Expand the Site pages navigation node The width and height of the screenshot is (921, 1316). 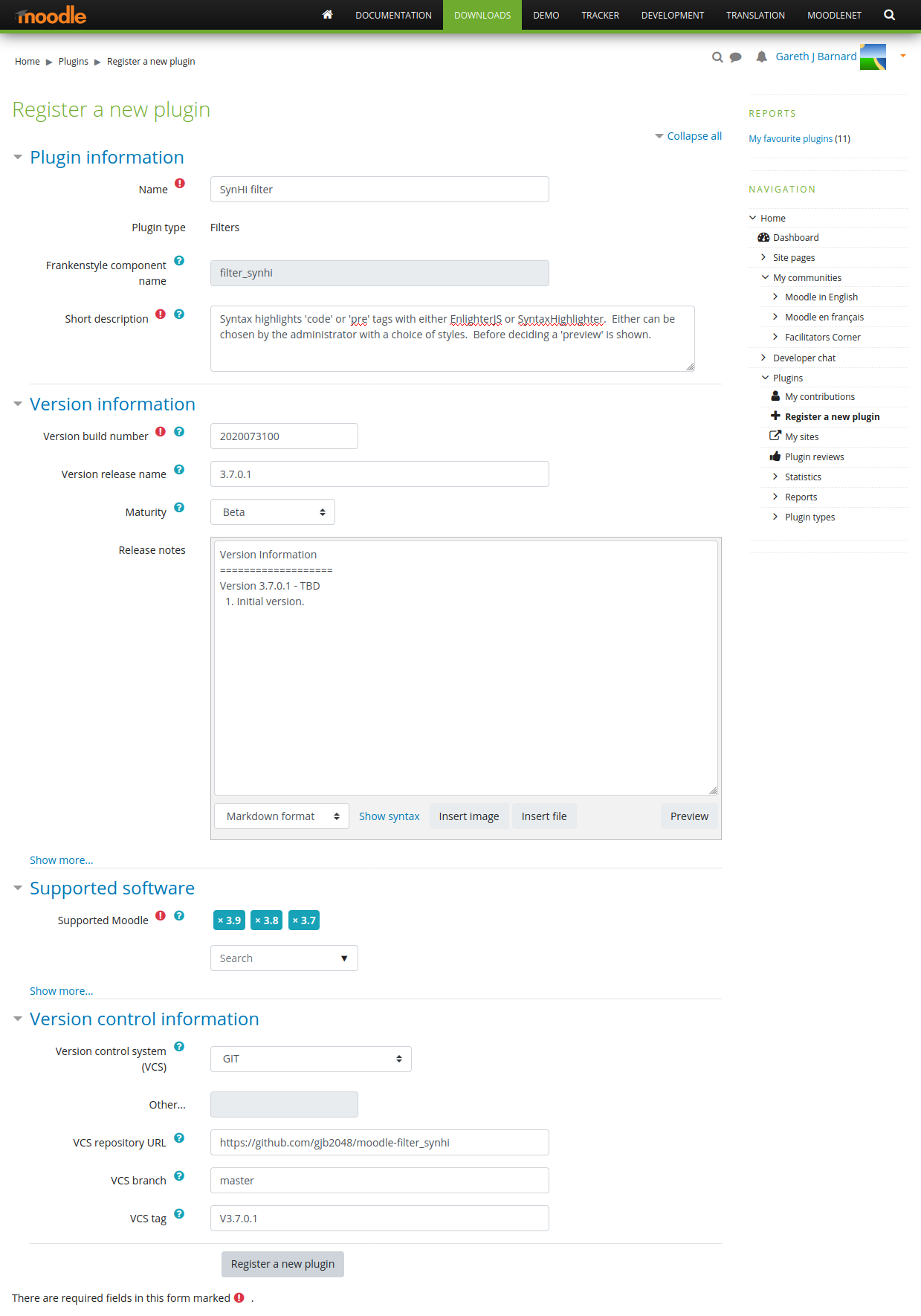pos(763,257)
